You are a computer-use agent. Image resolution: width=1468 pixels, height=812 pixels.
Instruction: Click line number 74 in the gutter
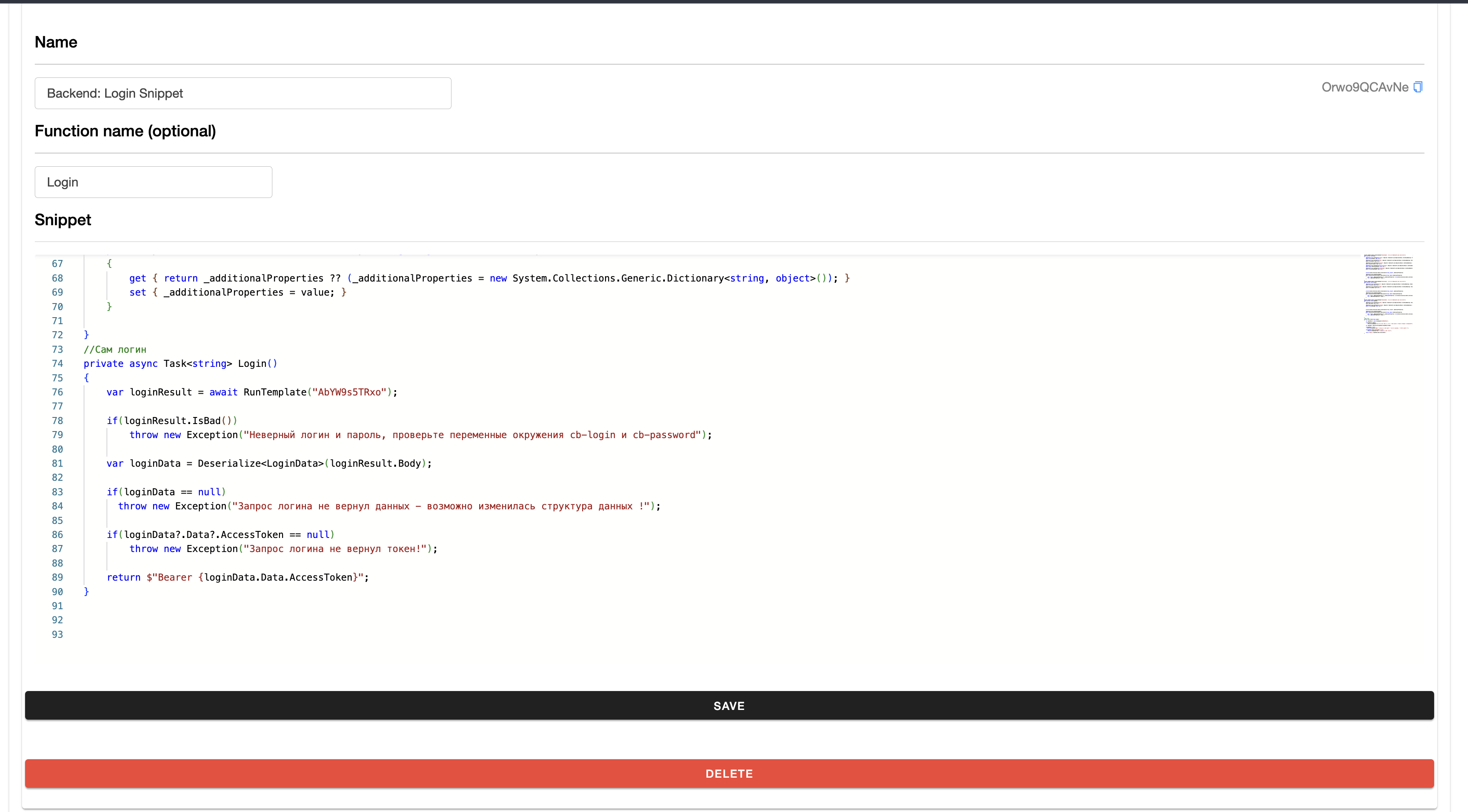point(58,363)
